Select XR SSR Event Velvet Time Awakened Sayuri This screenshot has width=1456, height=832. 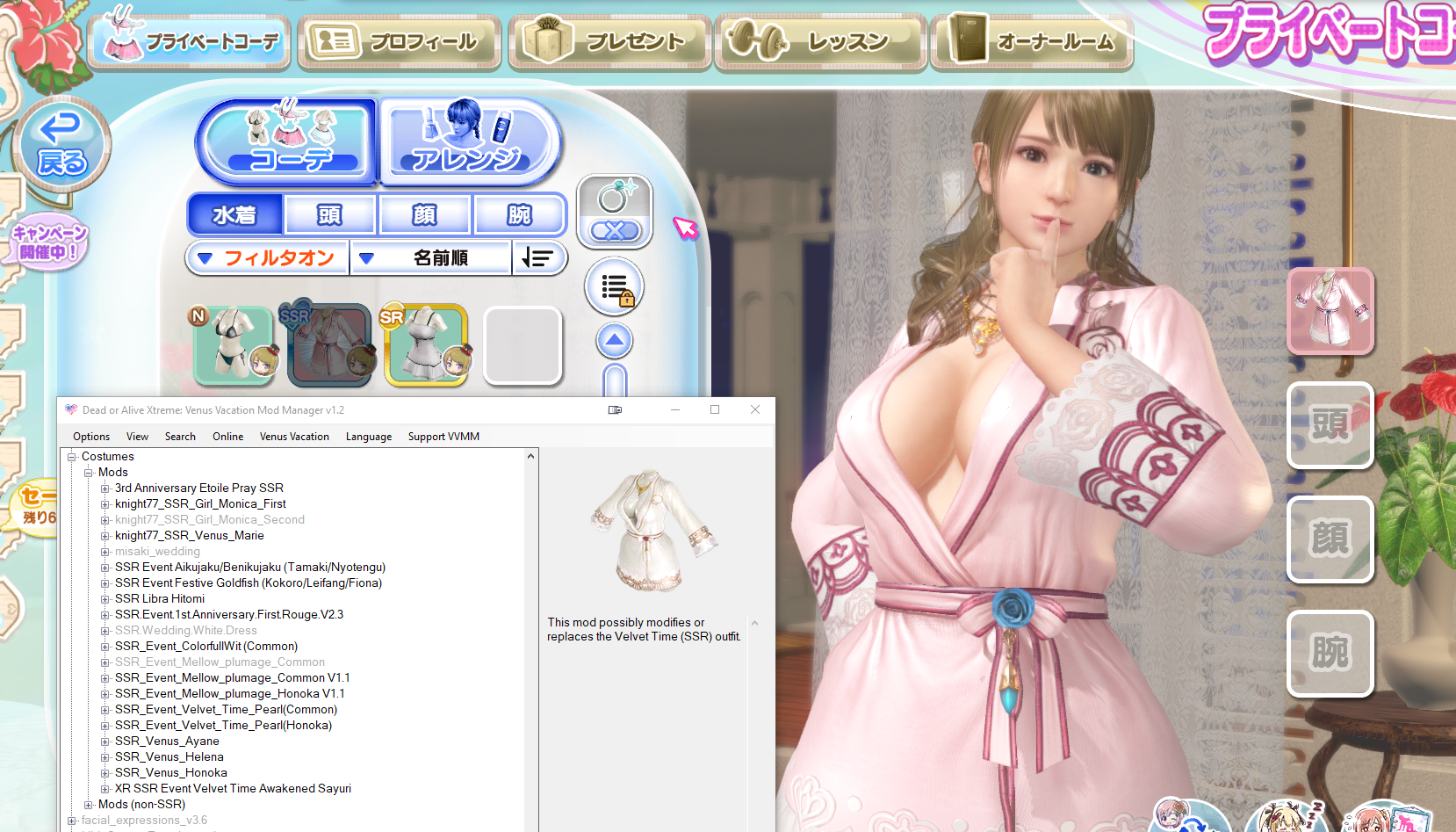tap(233, 789)
